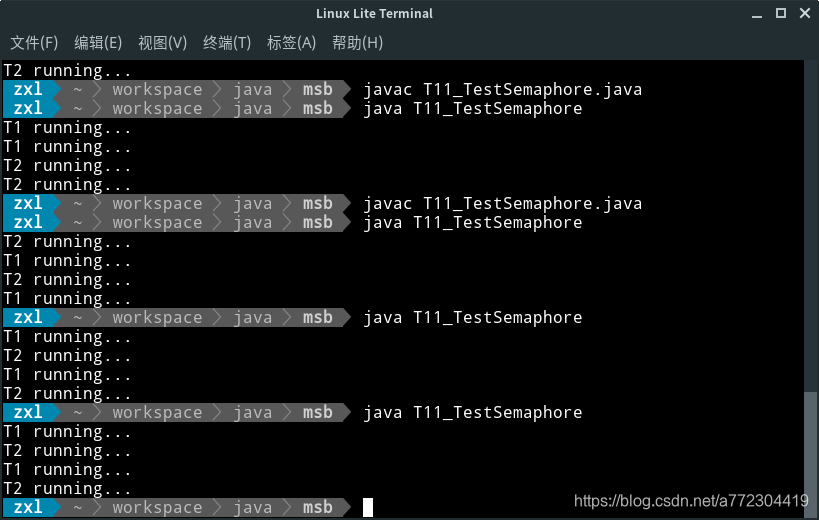This screenshot has height=520, width=819.
Task: Open the 文件(F) menu
Action: (x=34, y=43)
